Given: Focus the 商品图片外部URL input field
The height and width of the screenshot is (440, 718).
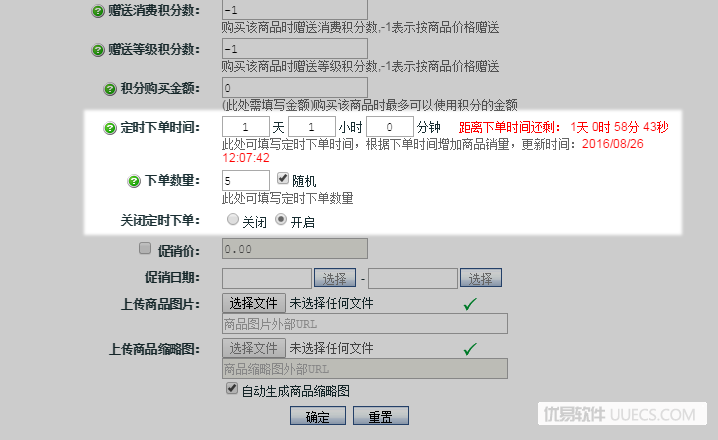Looking at the screenshot, I should pos(364,324).
